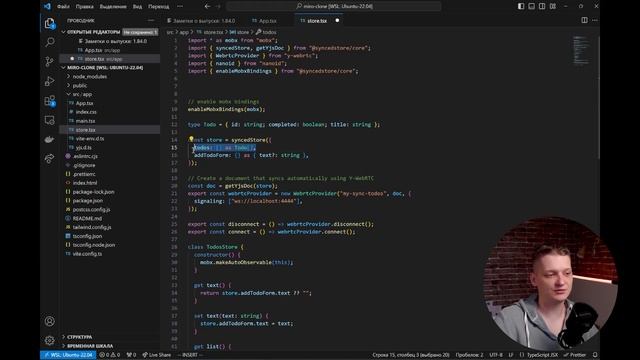Open the Файл menu
This screenshot has height=360, width=640.
coord(63,7)
